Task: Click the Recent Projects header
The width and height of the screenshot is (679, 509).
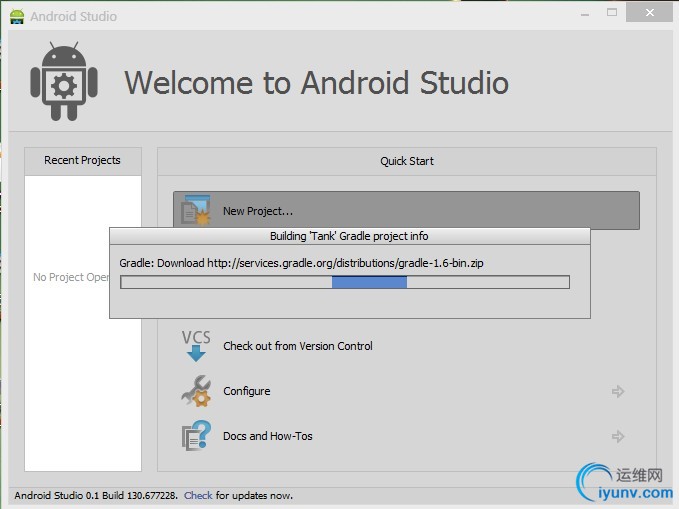Action: (x=82, y=160)
